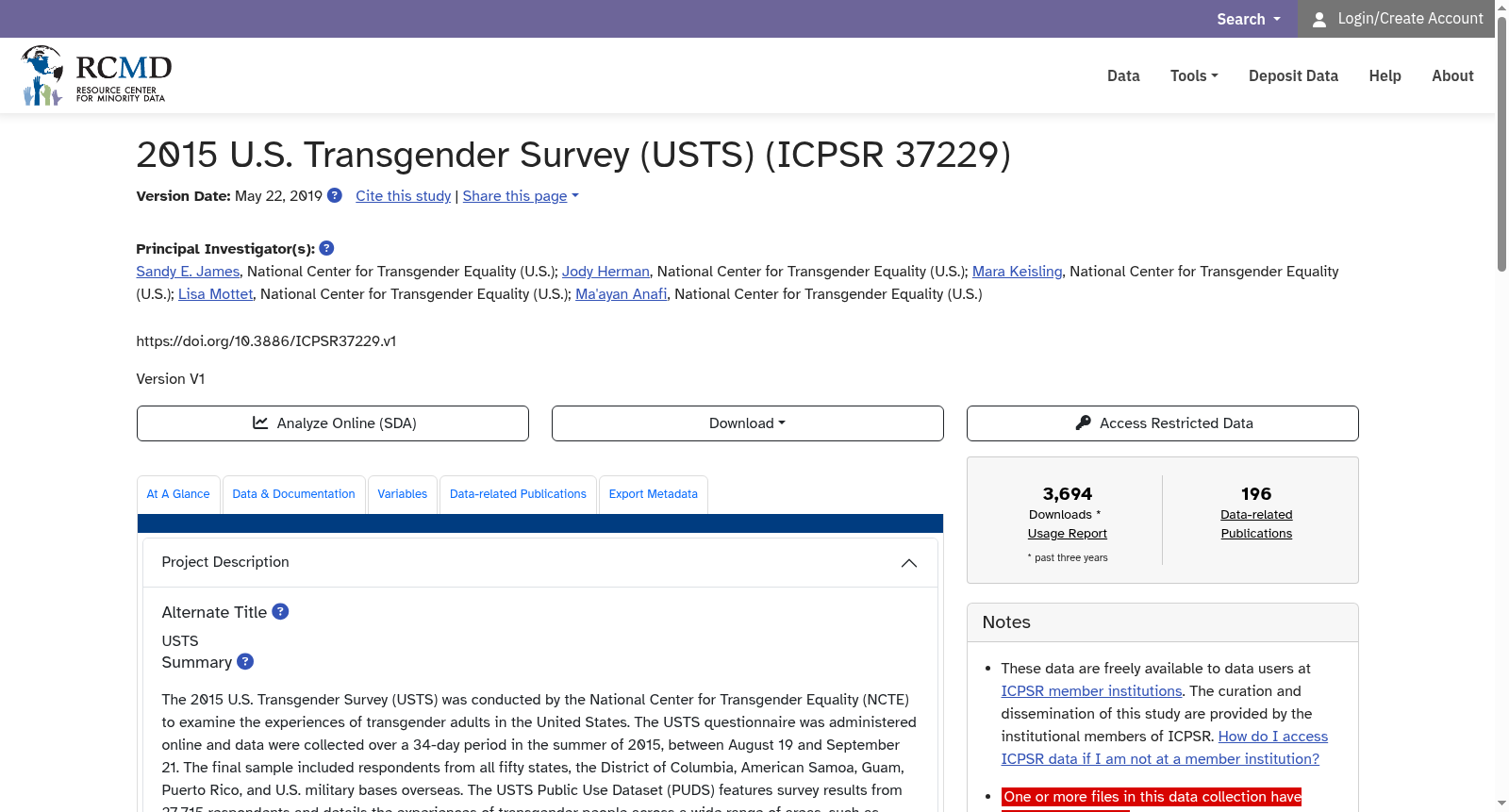Click the 3,694 downloads count
This screenshot has height=812, width=1509.
[1068, 493]
